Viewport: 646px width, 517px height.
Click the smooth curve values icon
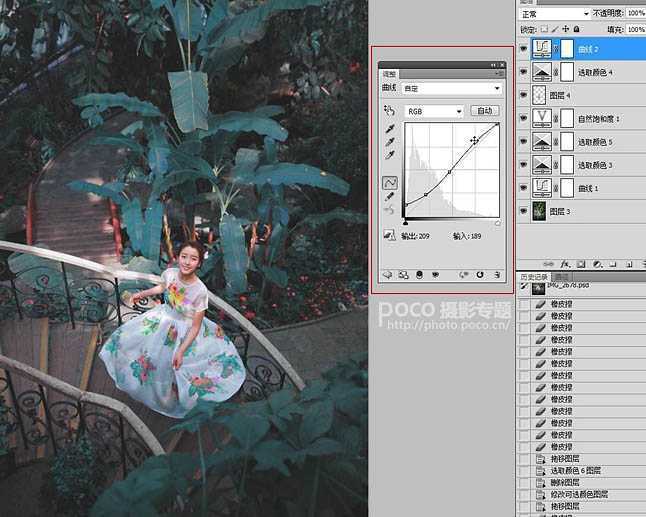[x=389, y=211]
